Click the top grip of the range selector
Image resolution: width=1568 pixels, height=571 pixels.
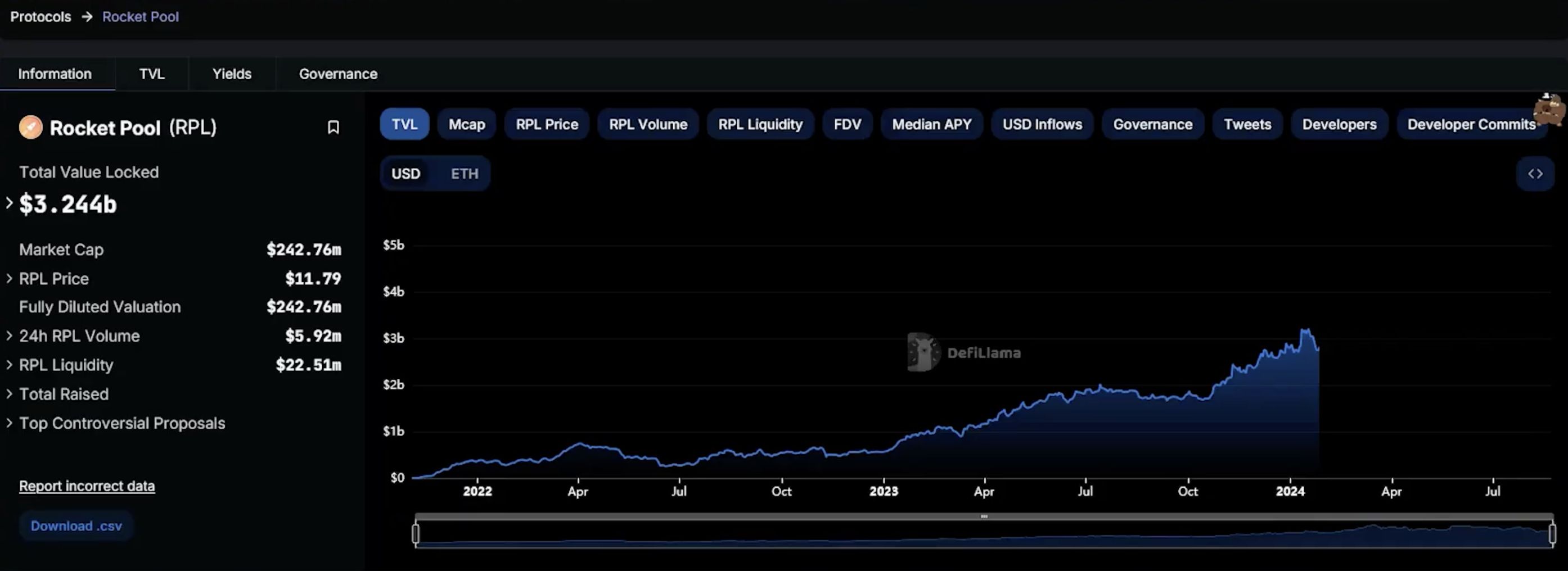[984, 516]
